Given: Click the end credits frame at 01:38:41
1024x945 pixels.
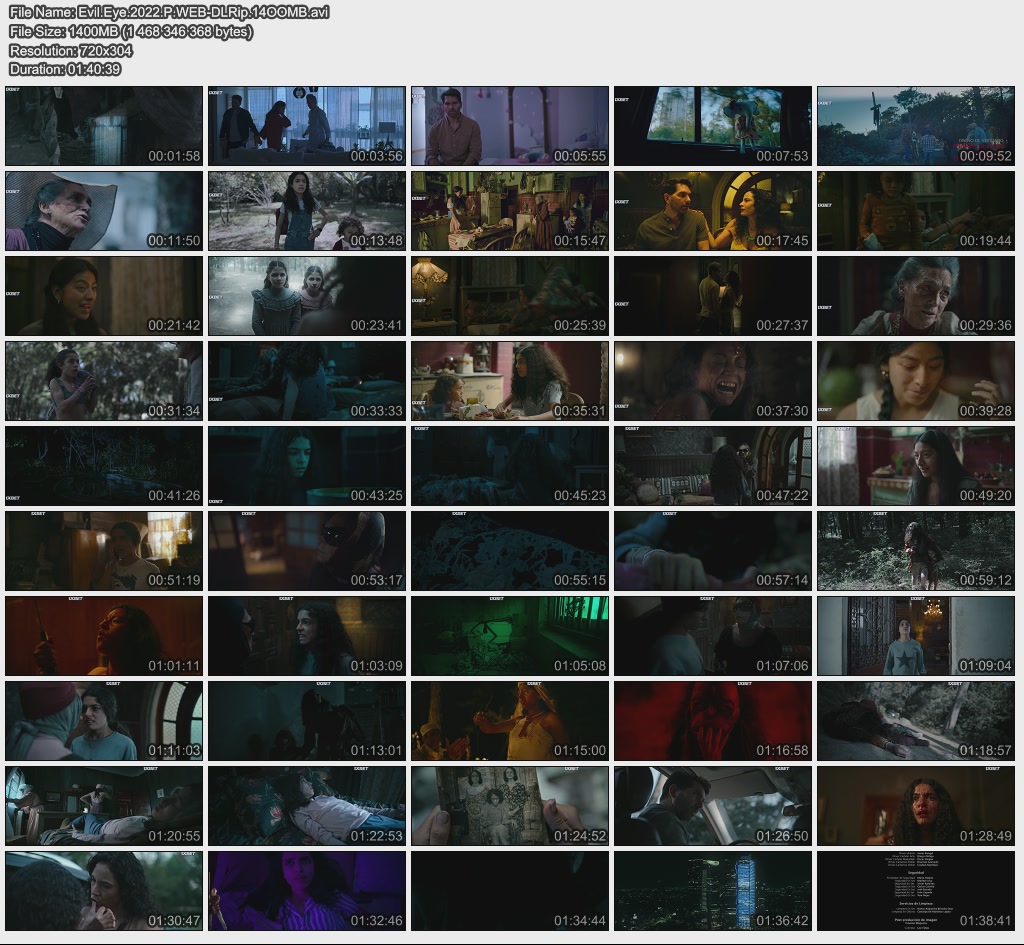Looking at the screenshot, I should pyautogui.click(x=915, y=891).
